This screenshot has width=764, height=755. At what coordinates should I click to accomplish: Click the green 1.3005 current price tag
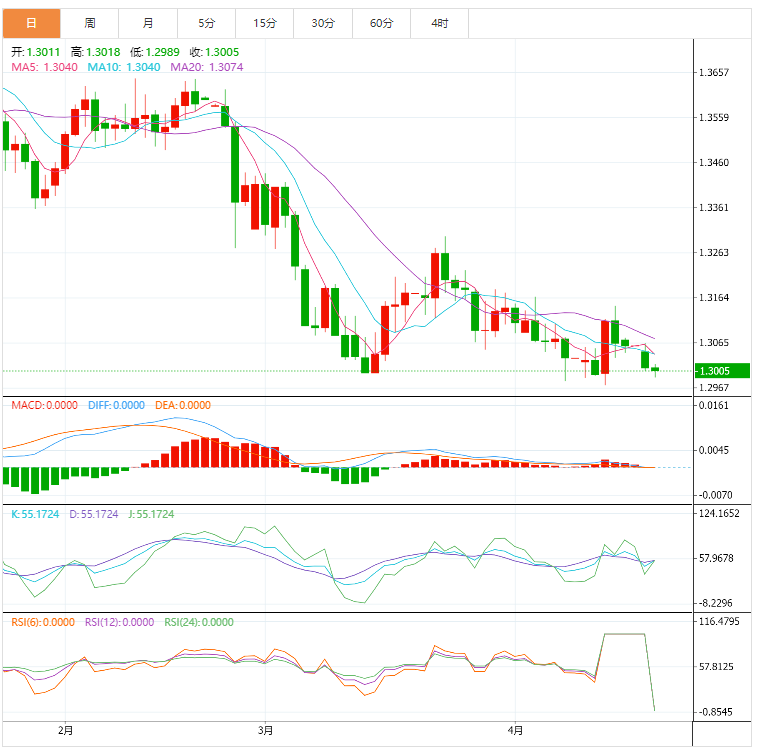(723, 371)
